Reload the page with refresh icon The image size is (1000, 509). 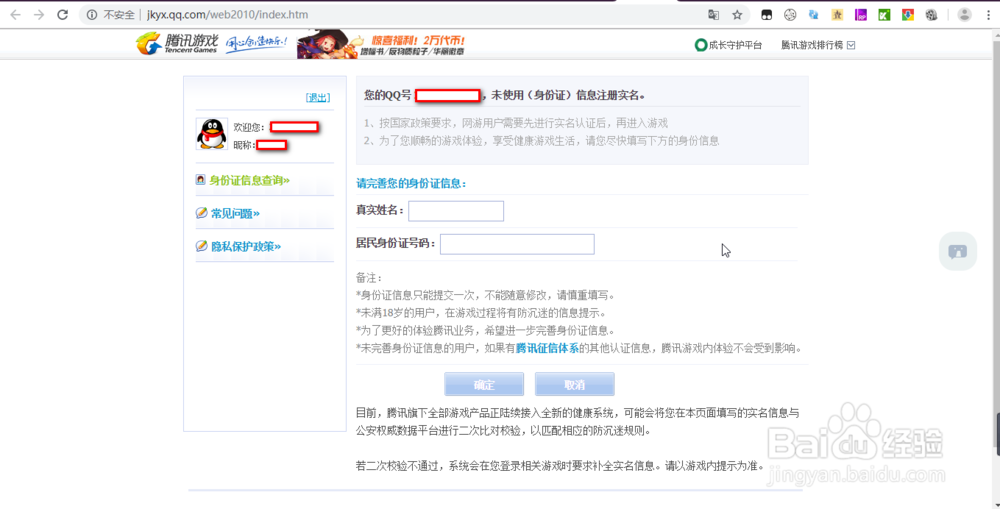(x=62, y=15)
